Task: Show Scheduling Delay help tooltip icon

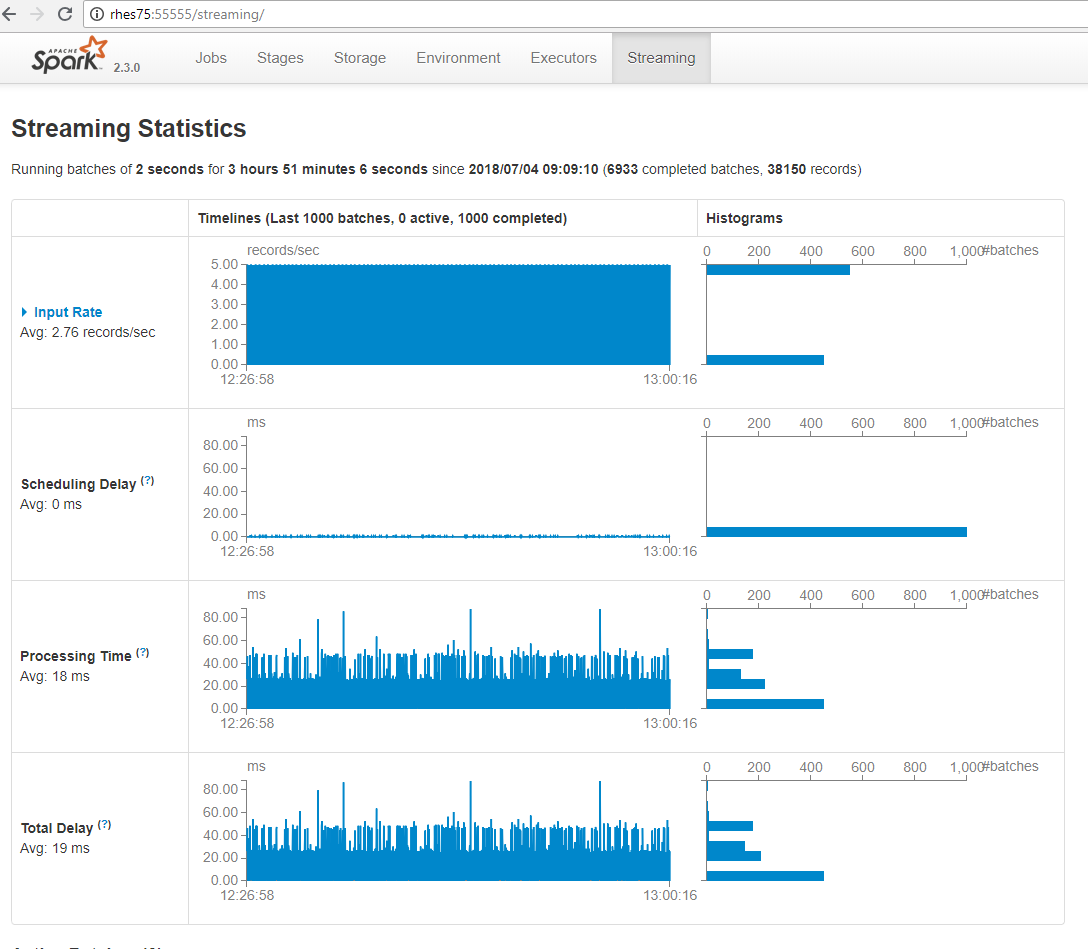Action: point(147,481)
